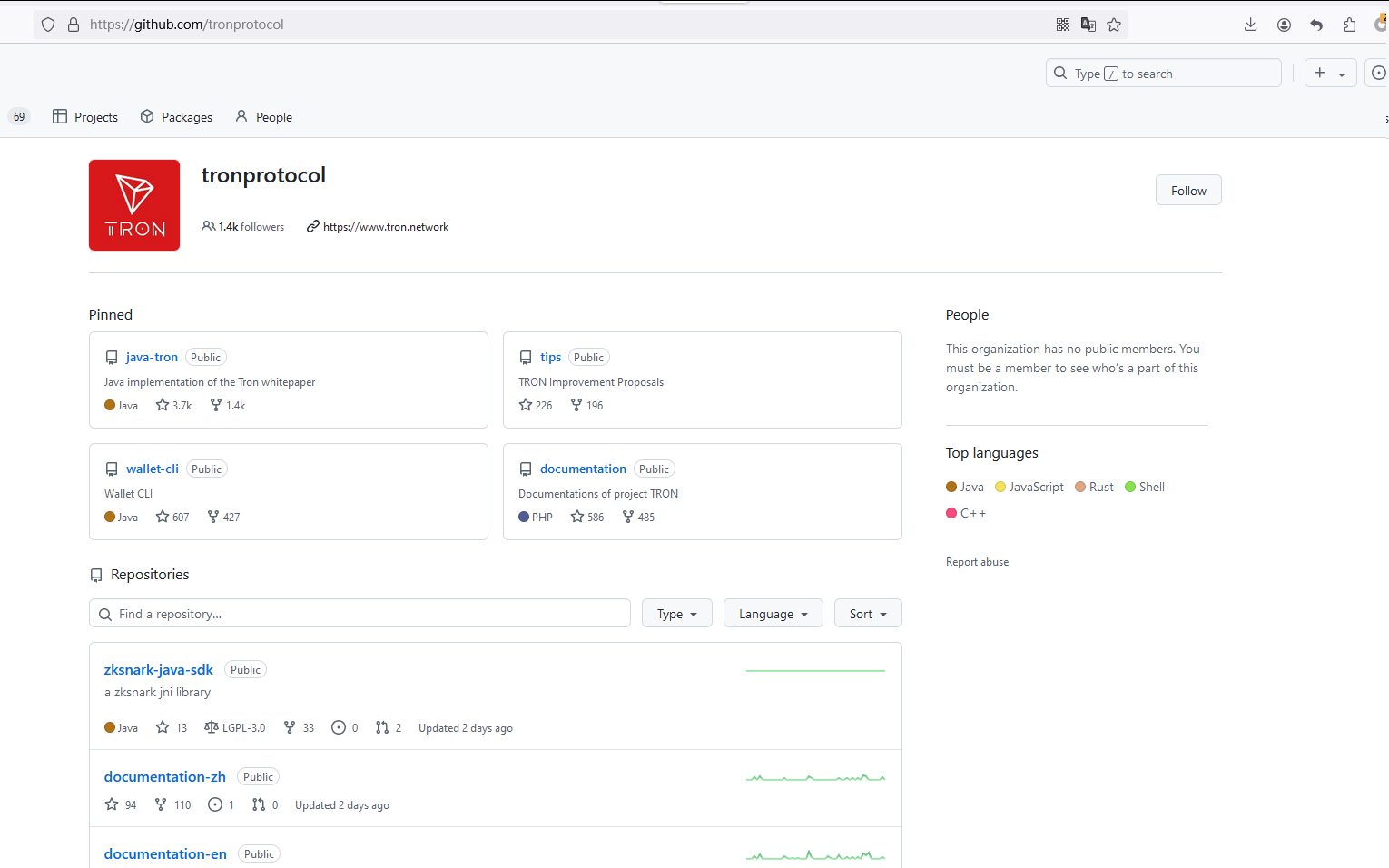1389x868 pixels.
Task: Click the TRON organization logo
Action: click(x=134, y=205)
